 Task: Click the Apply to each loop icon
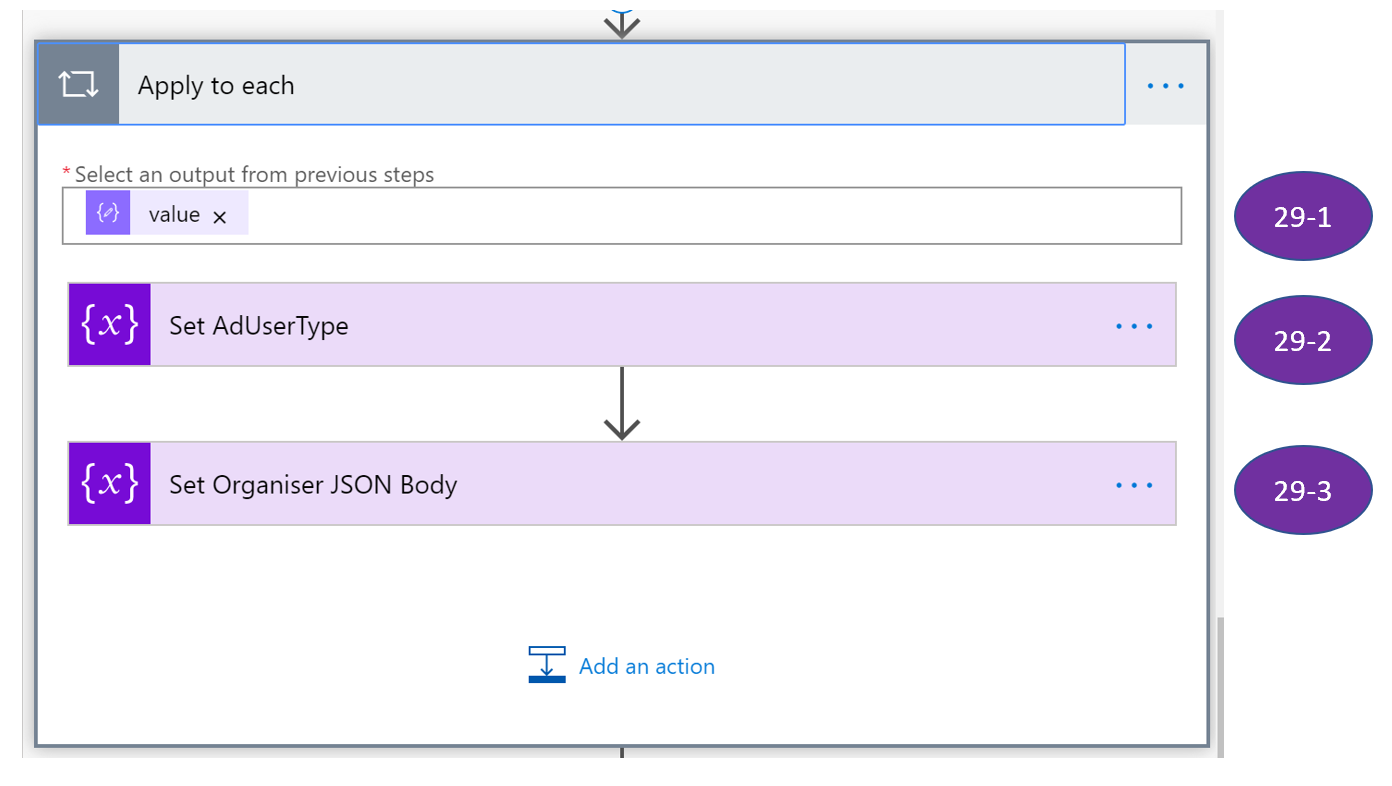78,85
